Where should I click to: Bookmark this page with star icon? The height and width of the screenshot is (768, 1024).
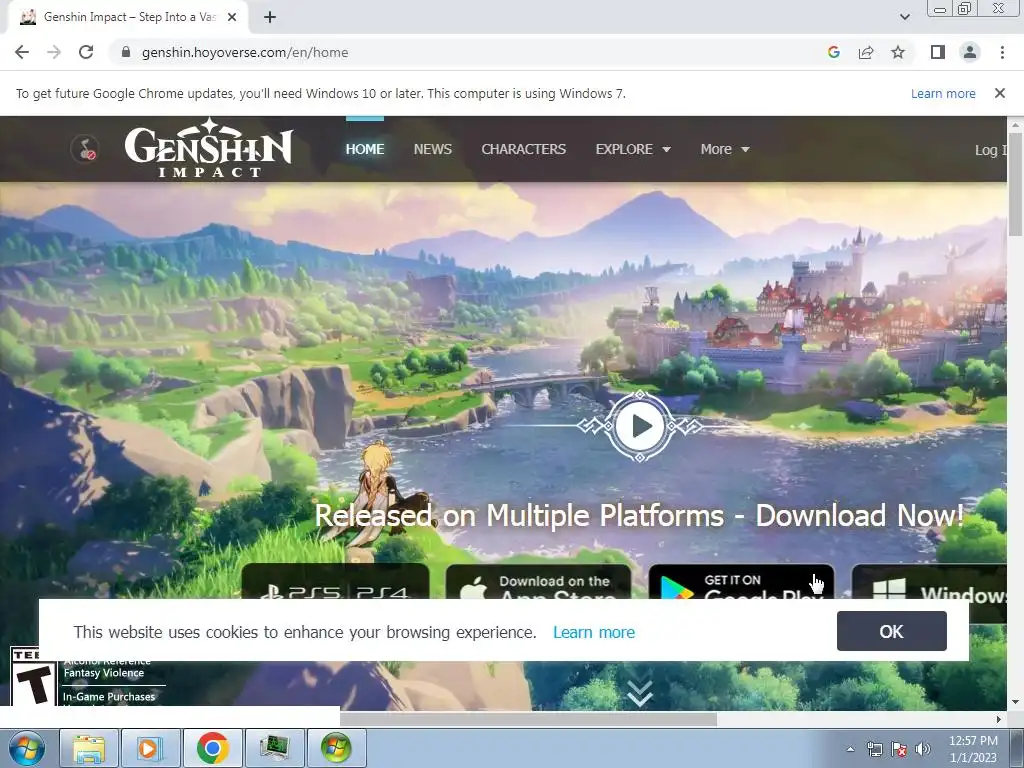click(898, 52)
